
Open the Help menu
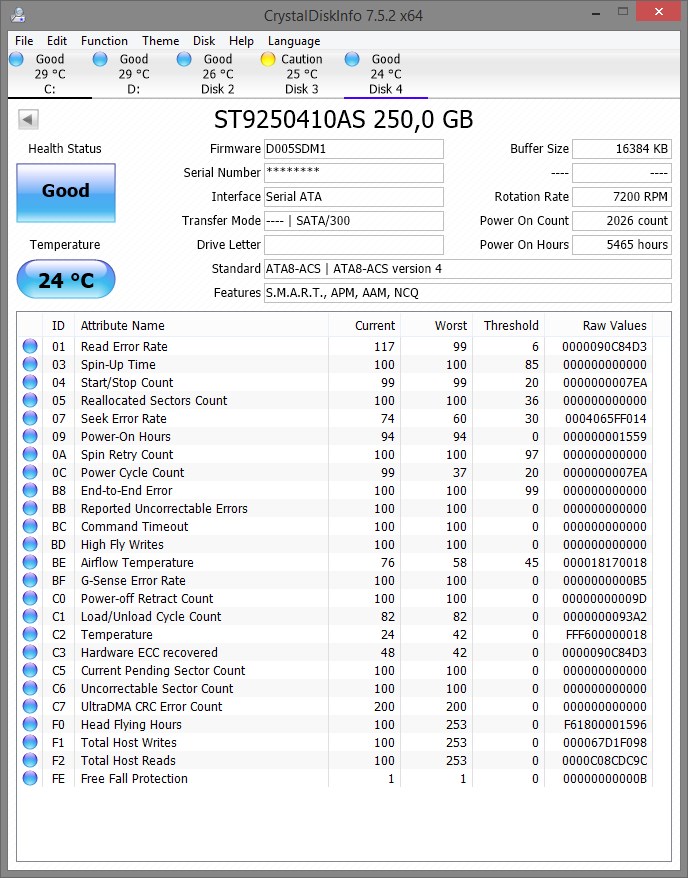coord(241,41)
